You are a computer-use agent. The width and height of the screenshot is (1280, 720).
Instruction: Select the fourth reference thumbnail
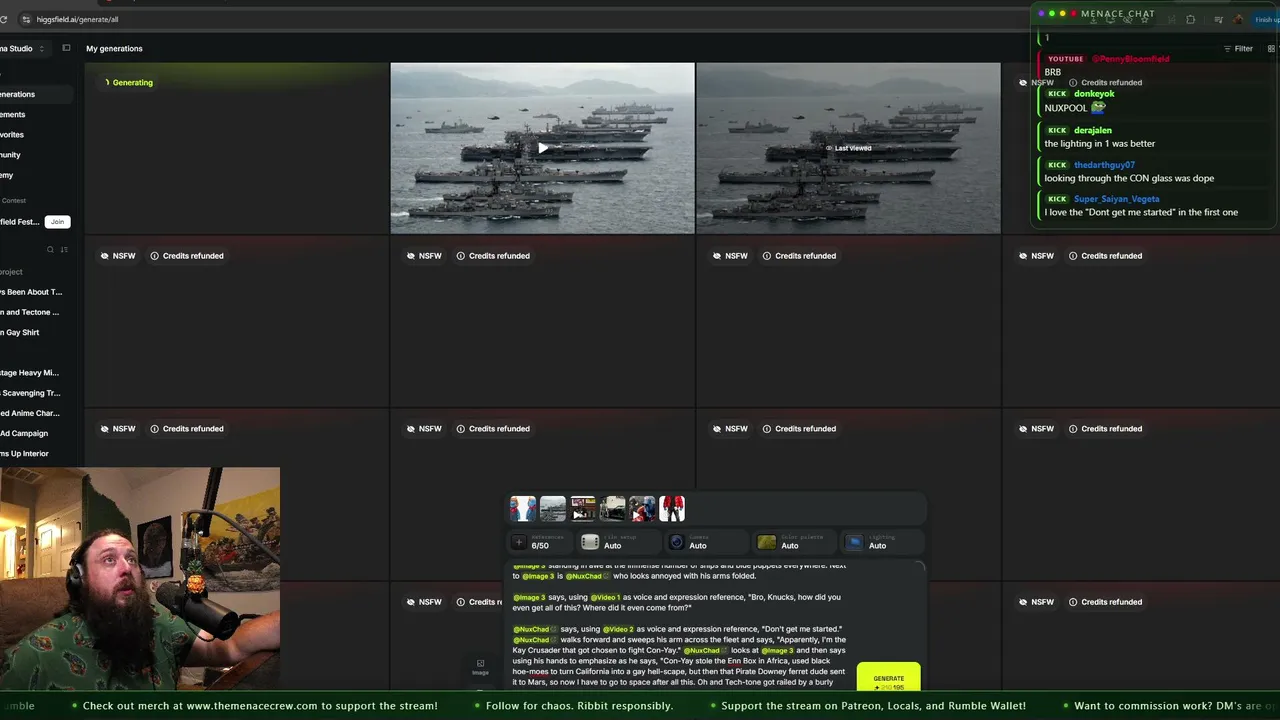(x=613, y=509)
